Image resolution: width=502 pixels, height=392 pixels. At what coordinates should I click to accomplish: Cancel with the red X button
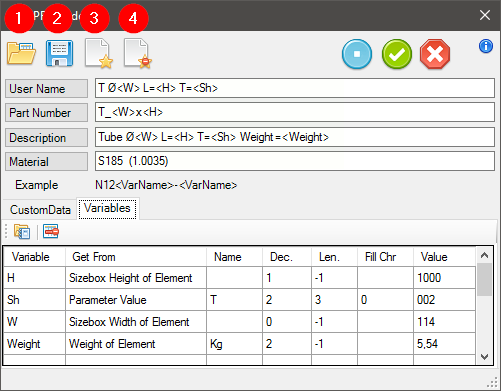435,54
